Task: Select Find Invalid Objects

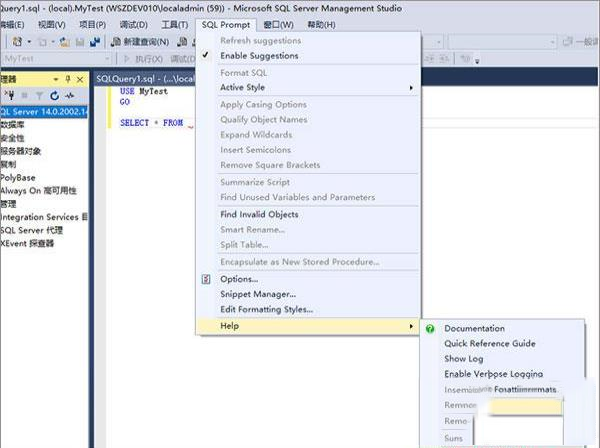Action: tap(259, 215)
